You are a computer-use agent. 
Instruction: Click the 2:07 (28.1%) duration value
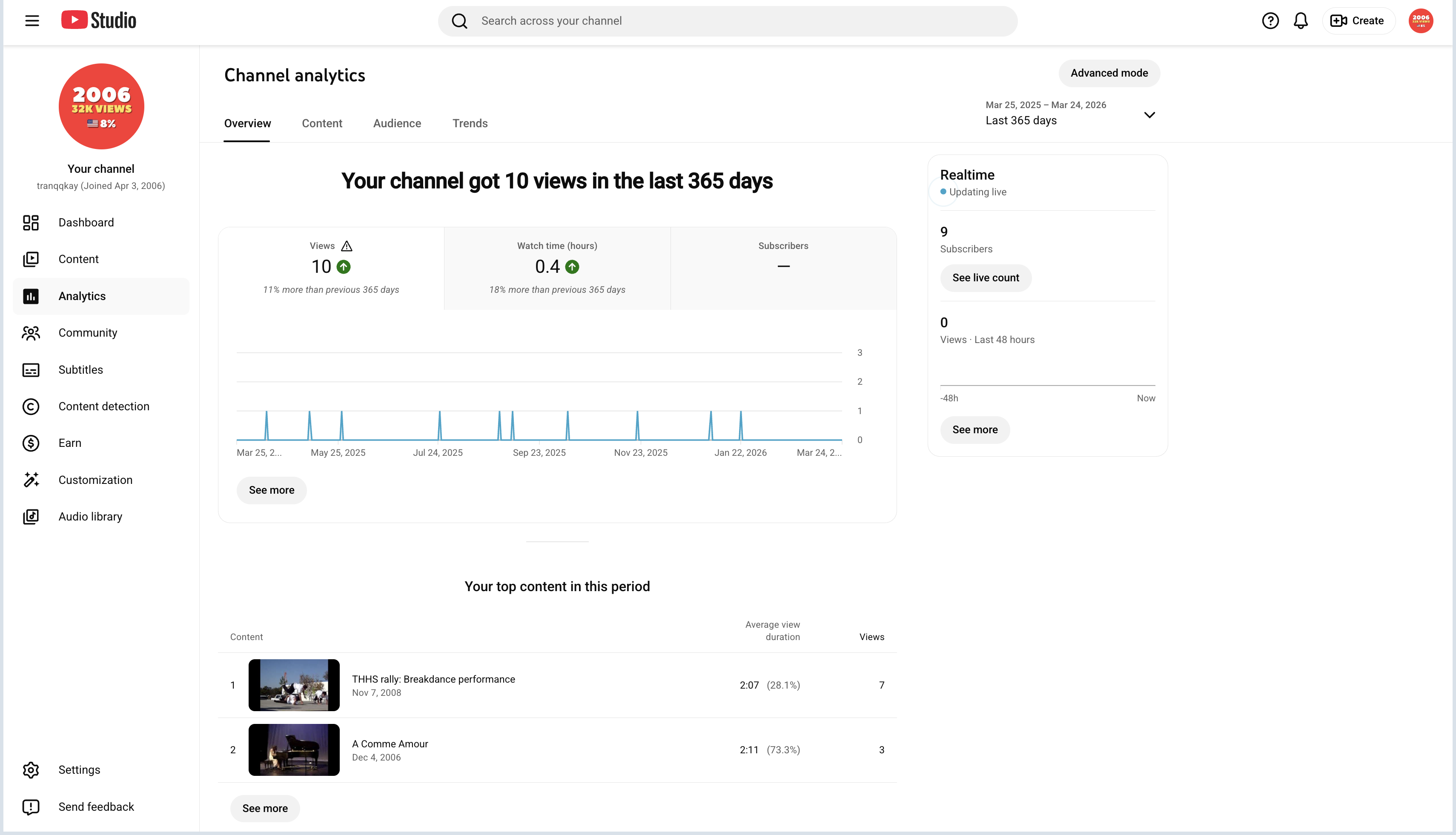point(769,685)
